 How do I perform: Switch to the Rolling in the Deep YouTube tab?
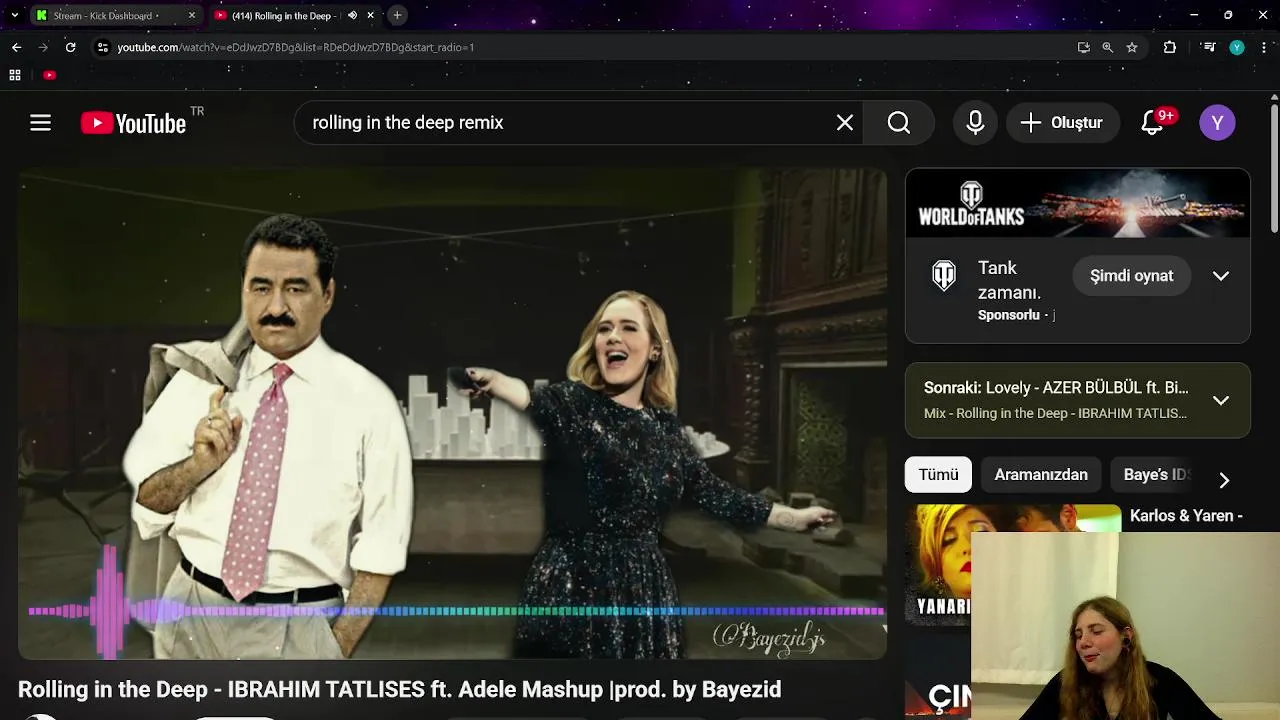pos(282,16)
